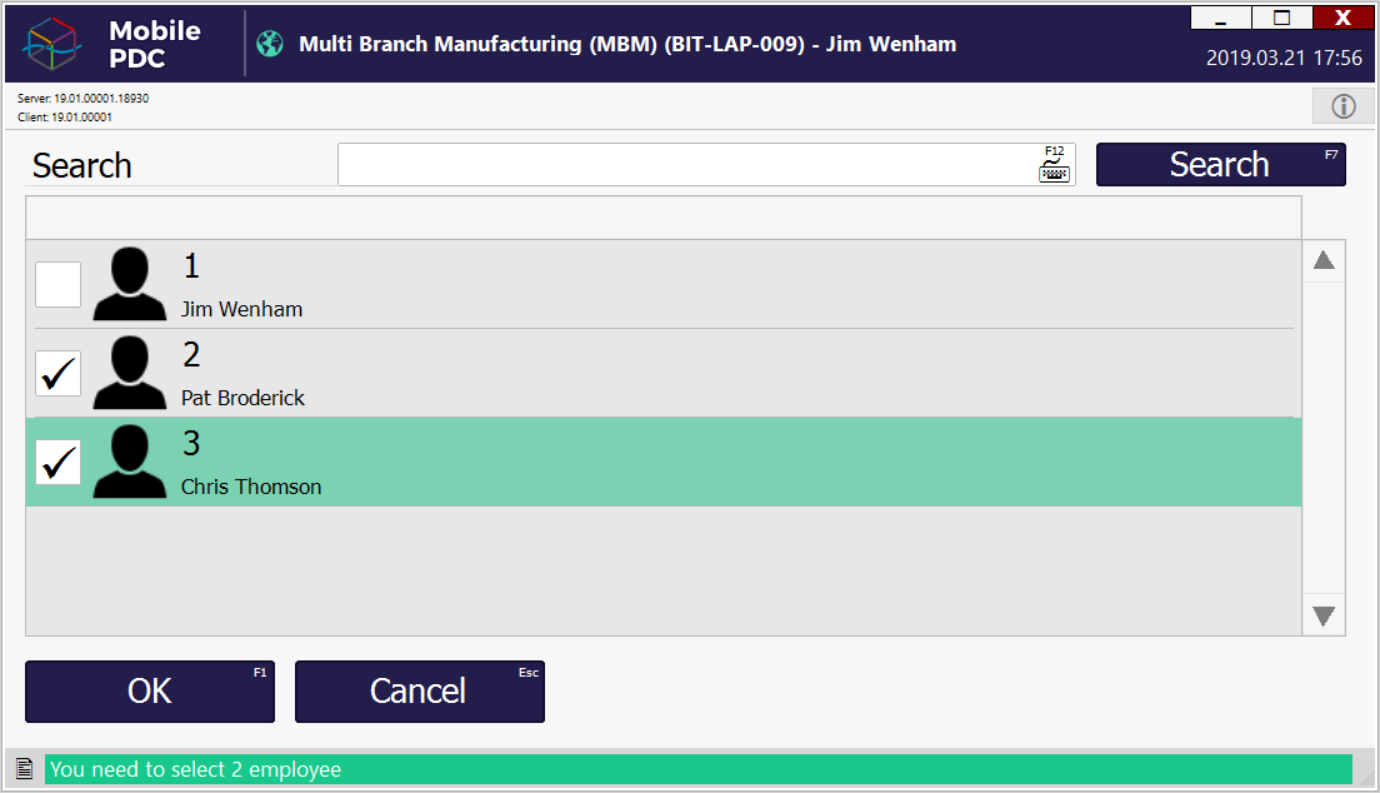Confirm selection with the OK button
Image resolution: width=1380 pixels, height=793 pixels.
tap(150, 691)
